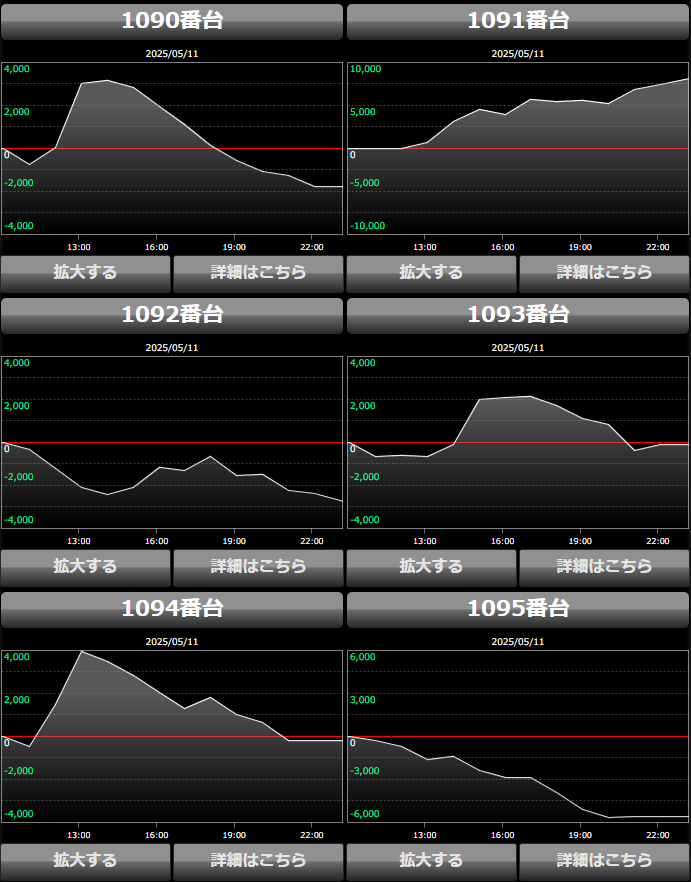
Task: Click the 2025/05/11 date above the 1093 graph
Action: coord(518,348)
